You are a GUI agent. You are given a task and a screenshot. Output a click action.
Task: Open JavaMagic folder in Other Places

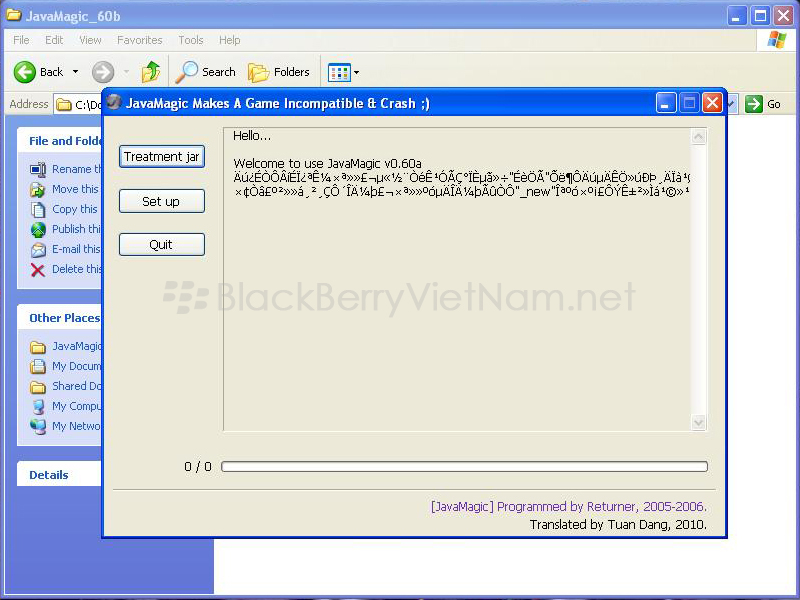pyautogui.click(x=66, y=346)
